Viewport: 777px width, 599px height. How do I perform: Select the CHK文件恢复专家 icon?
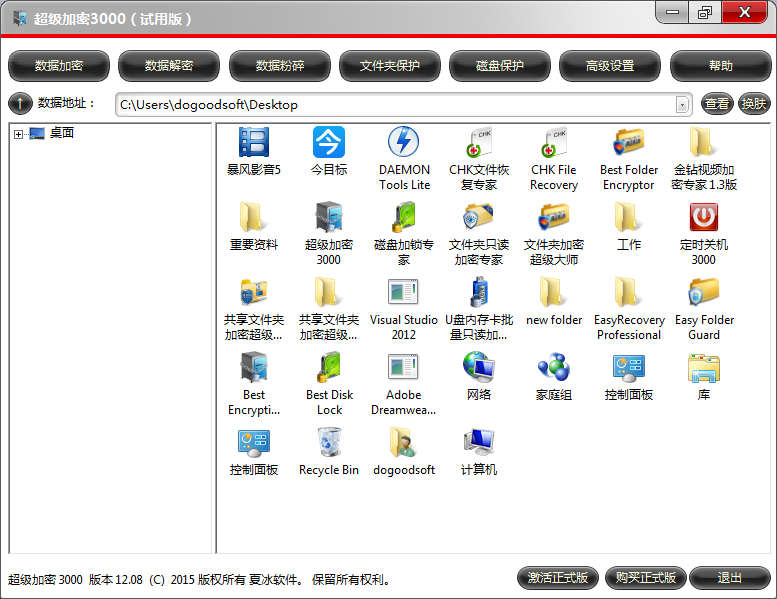(x=479, y=143)
